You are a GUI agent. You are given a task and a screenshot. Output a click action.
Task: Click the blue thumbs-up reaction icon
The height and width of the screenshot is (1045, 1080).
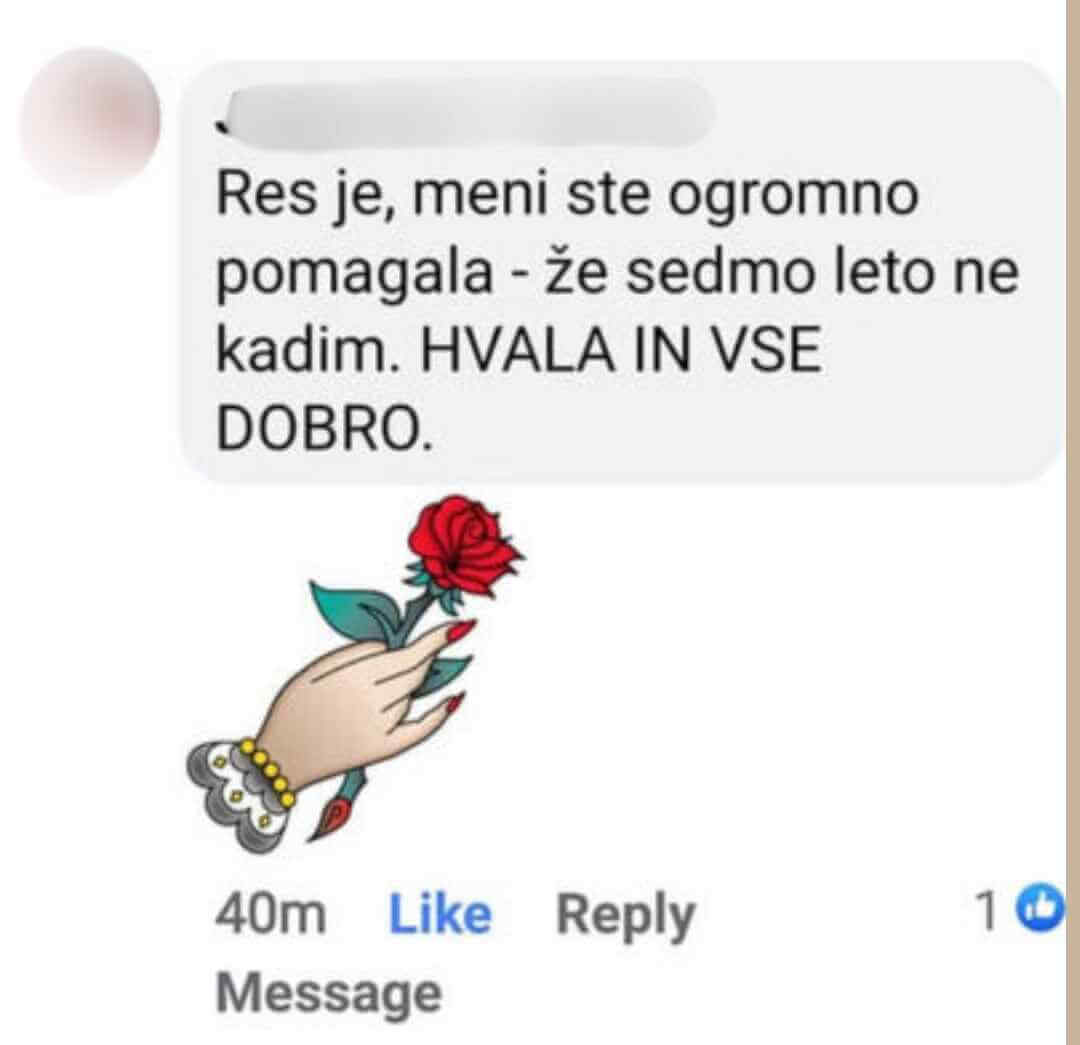click(1041, 909)
